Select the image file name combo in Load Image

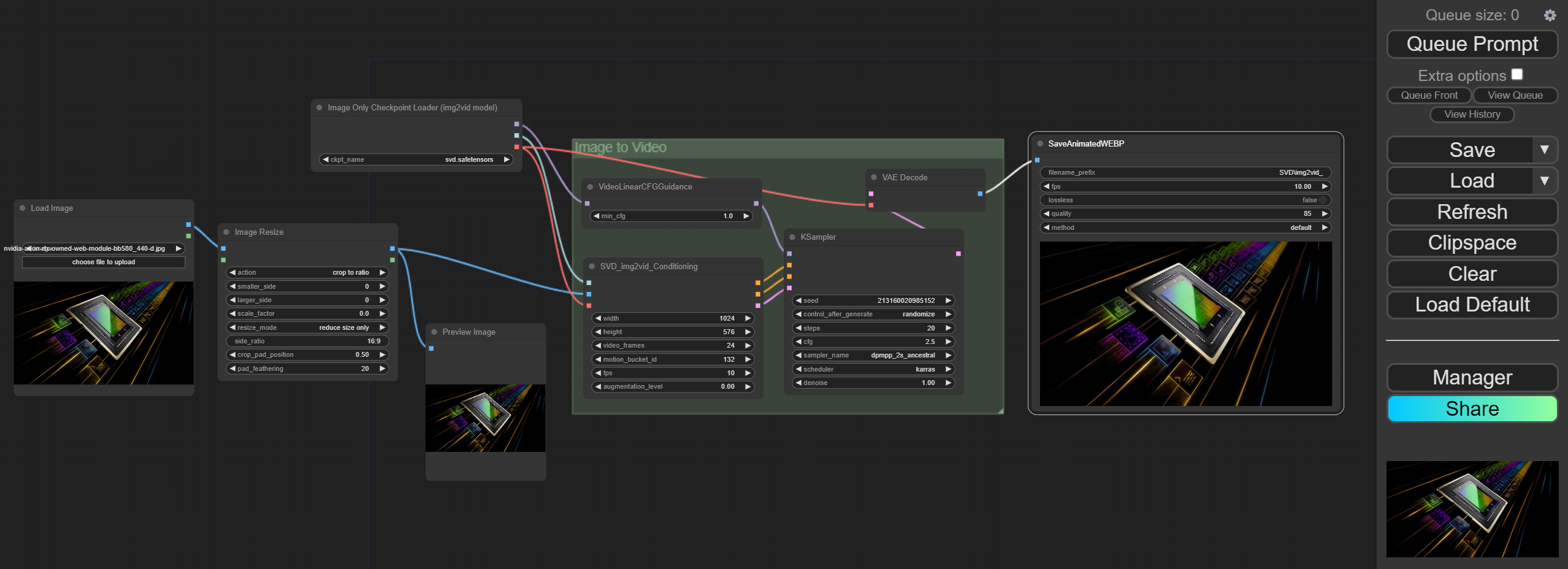click(x=104, y=248)
